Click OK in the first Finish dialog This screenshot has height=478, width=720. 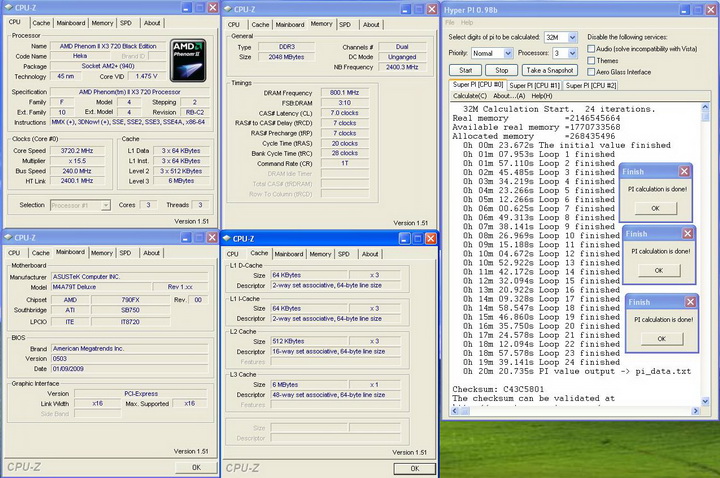(x=655, y=208)
